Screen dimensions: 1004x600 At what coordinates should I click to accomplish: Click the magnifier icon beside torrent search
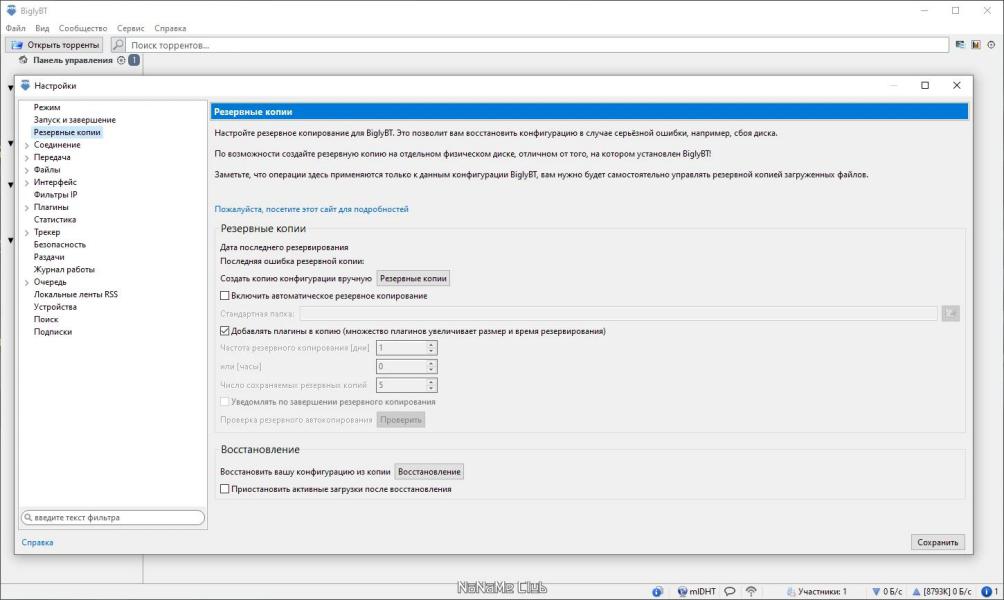pyautogui.click(x=118, y=45)
